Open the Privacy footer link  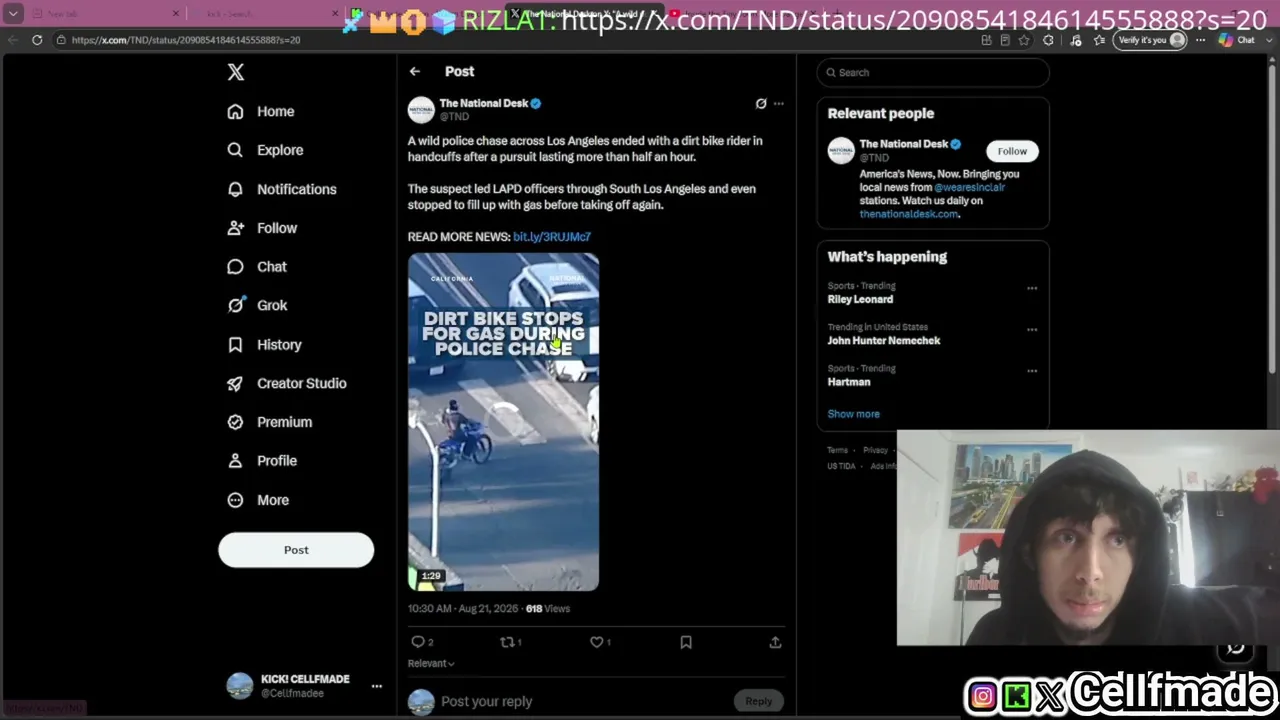[875, 450]
